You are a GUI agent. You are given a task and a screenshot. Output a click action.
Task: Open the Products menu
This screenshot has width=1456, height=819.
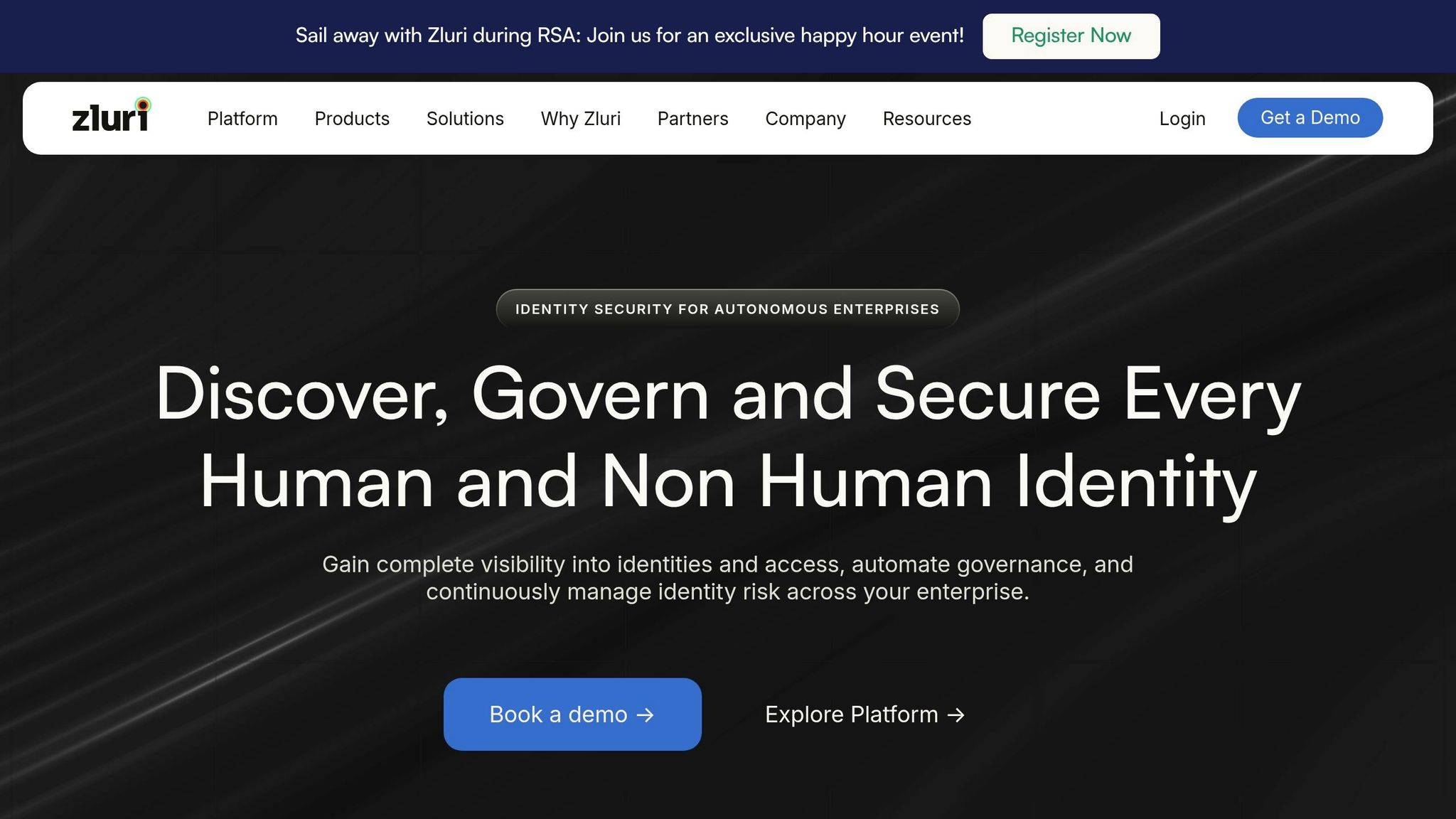(x=352, y=119)
